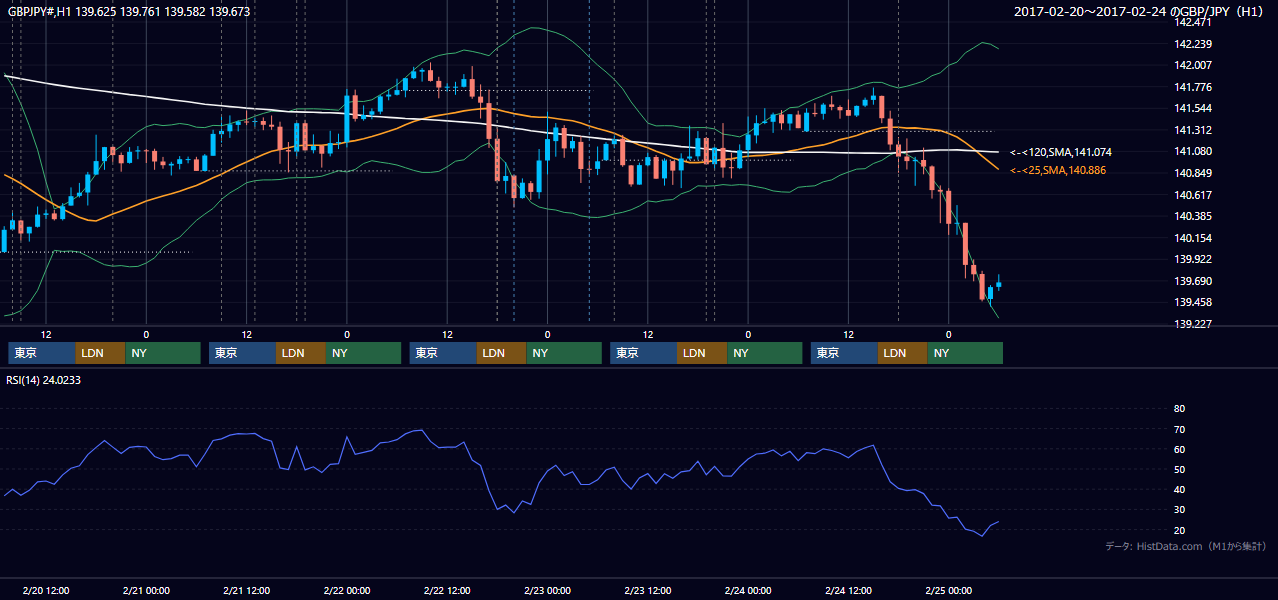This screenshot has height=600, width=1278.
Task: Click the LDN session box for 2/20
Action: (100, 353)
